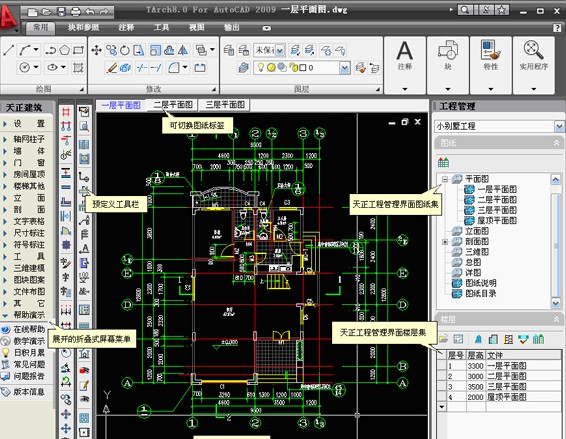Click the layer color swatch square

[x=302, y=68]
